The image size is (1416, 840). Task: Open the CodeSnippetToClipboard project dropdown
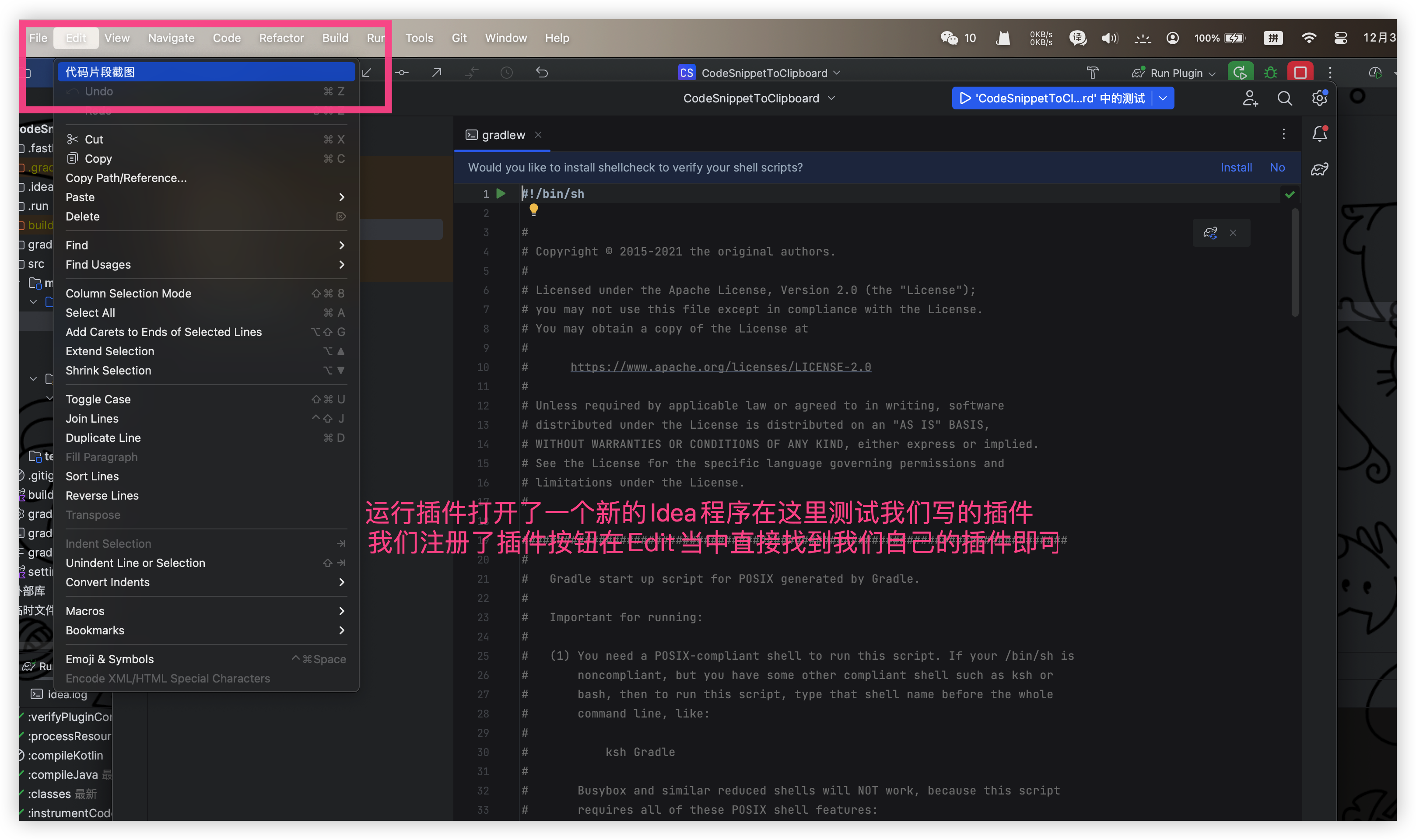(759, 98)
